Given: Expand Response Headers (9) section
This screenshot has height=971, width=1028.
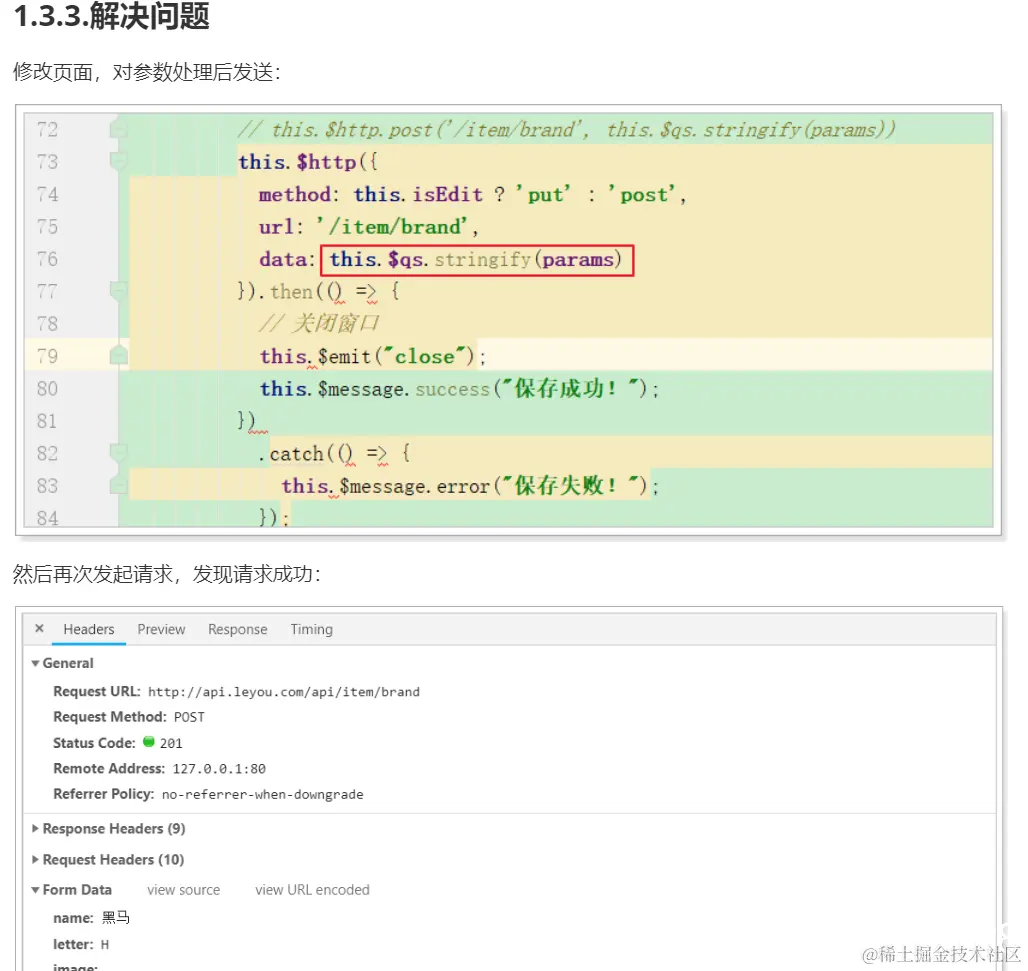Looking at the screenshot, I should click(x=35, y=829).
